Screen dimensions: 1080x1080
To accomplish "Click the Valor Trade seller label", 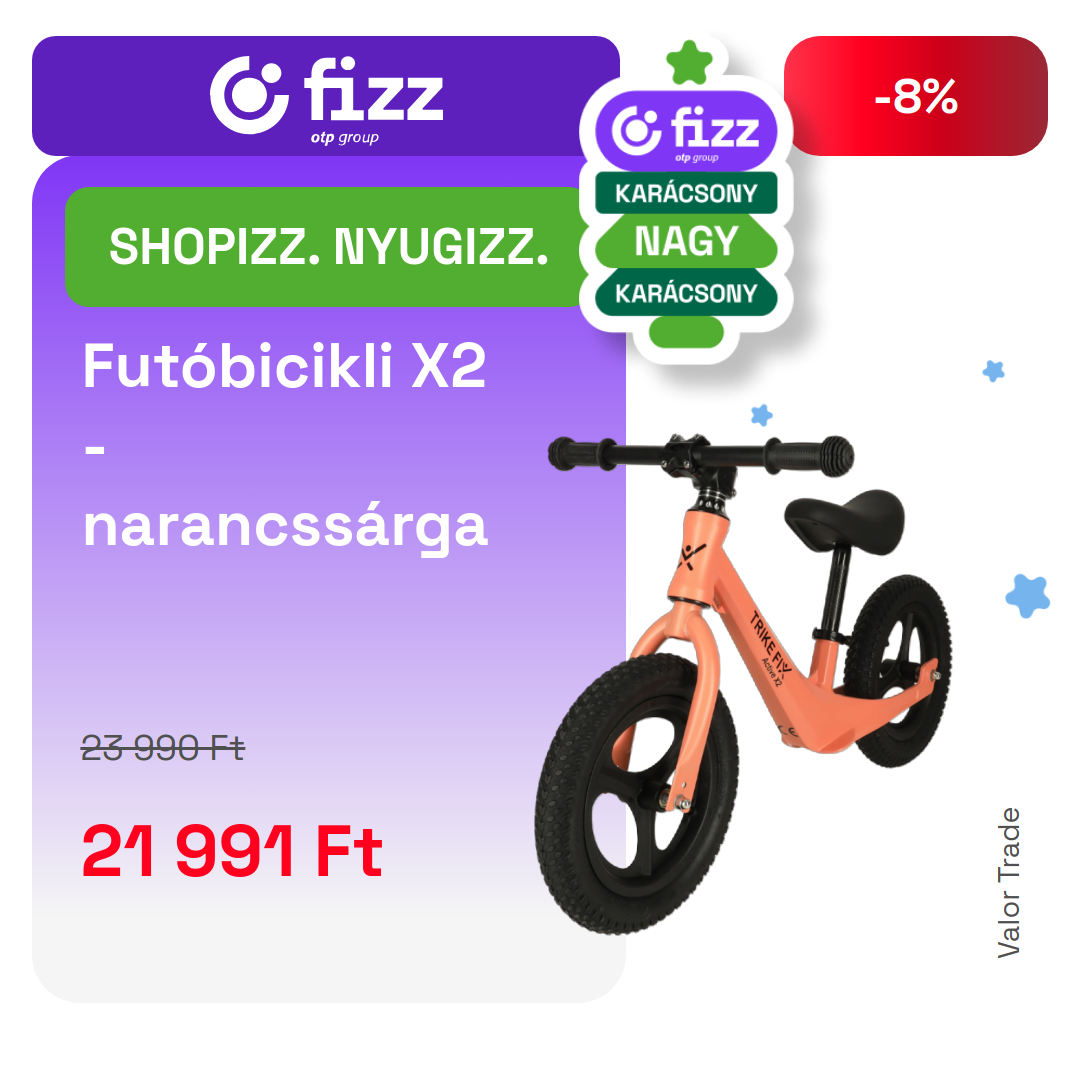I will 1008,883.
